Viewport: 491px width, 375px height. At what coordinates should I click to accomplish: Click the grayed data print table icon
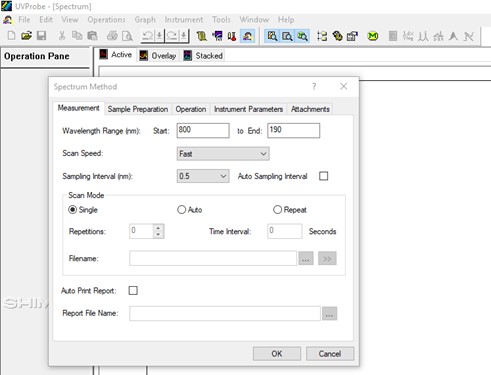click(393, 36)
